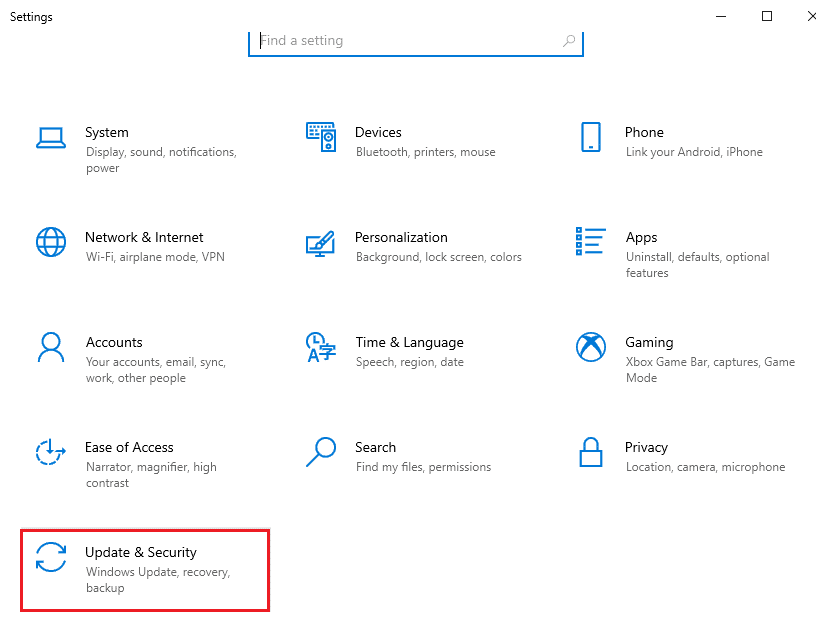The width and height of the screenshot is (816, 623).
Task: Minimize the Settings window
Action: [x=721, y=16]
